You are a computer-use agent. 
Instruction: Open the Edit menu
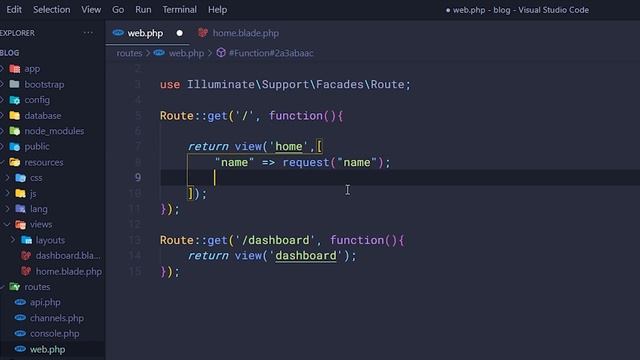[x=14, y=9]
